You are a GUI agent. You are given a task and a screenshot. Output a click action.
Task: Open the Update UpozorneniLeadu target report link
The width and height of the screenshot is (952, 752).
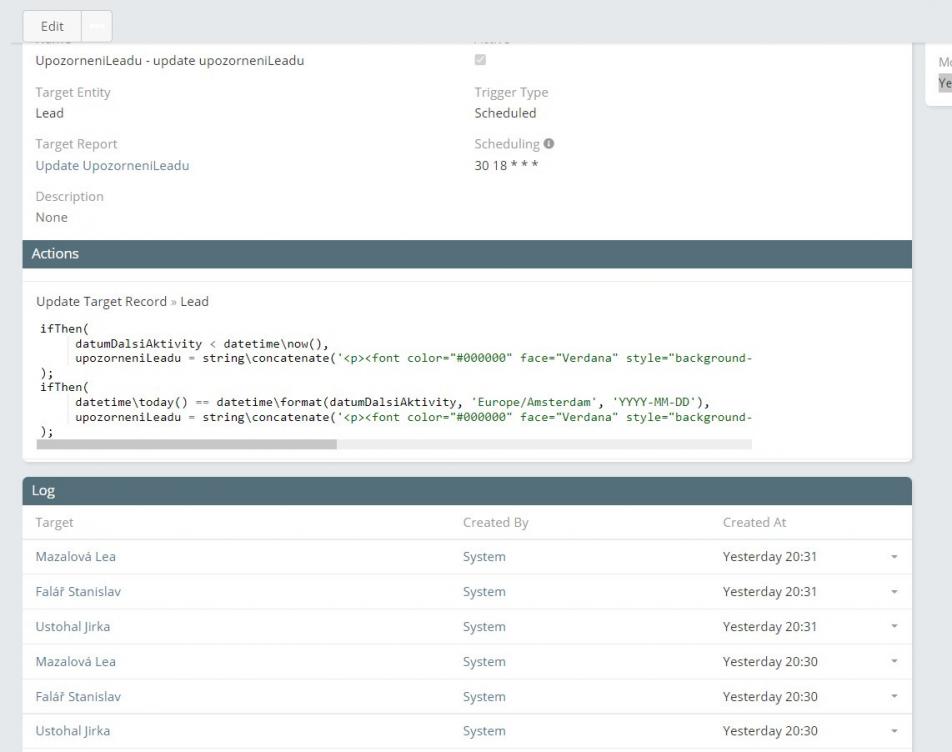tap(112, 166)
